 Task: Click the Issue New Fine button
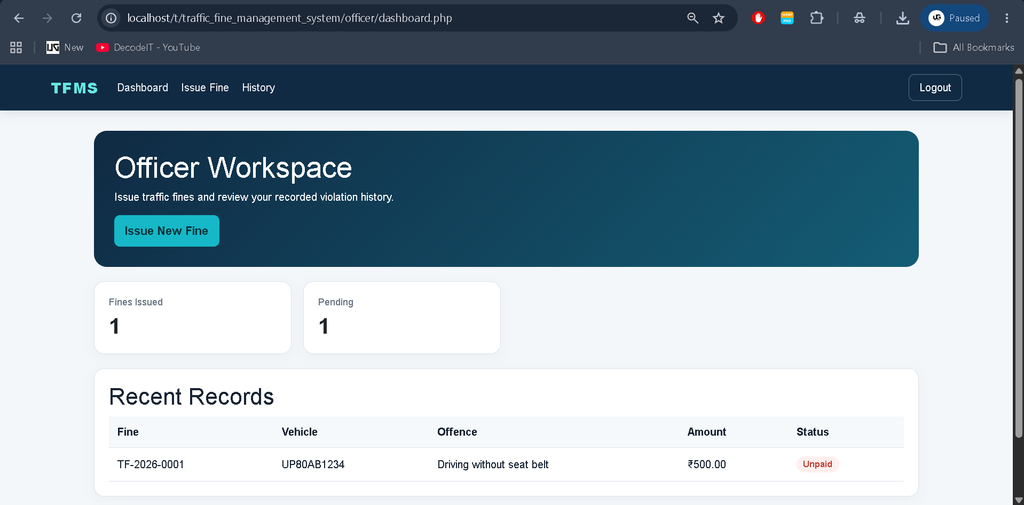point(167,231)
